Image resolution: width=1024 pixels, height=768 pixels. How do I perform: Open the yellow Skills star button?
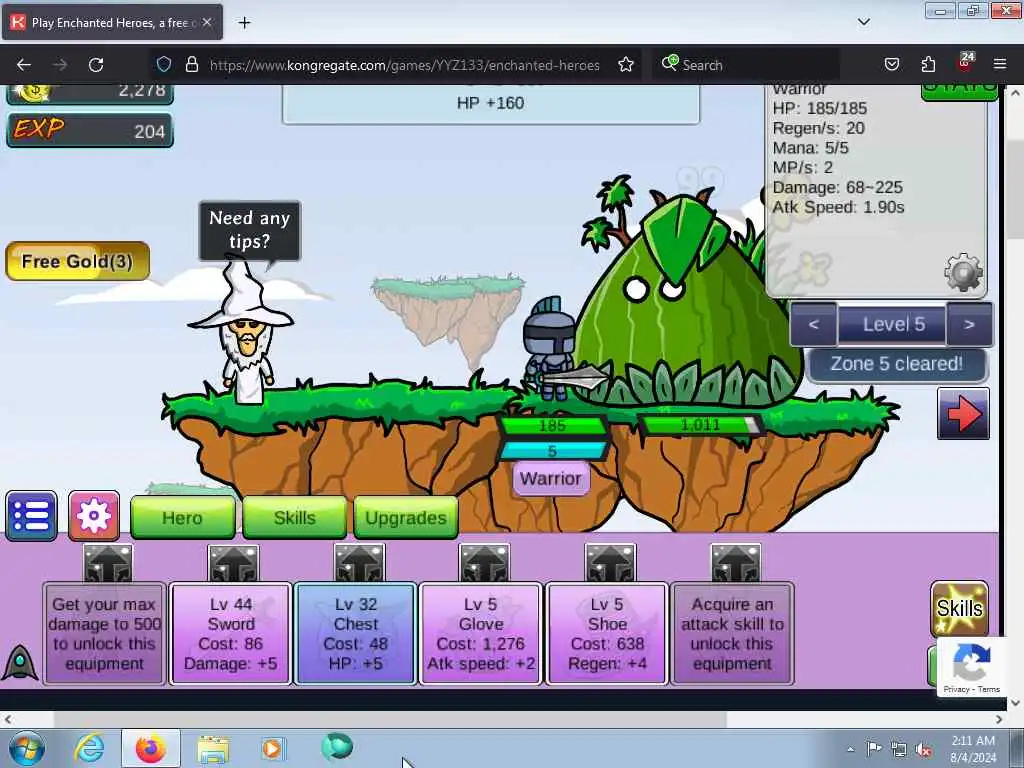[959, 609]
